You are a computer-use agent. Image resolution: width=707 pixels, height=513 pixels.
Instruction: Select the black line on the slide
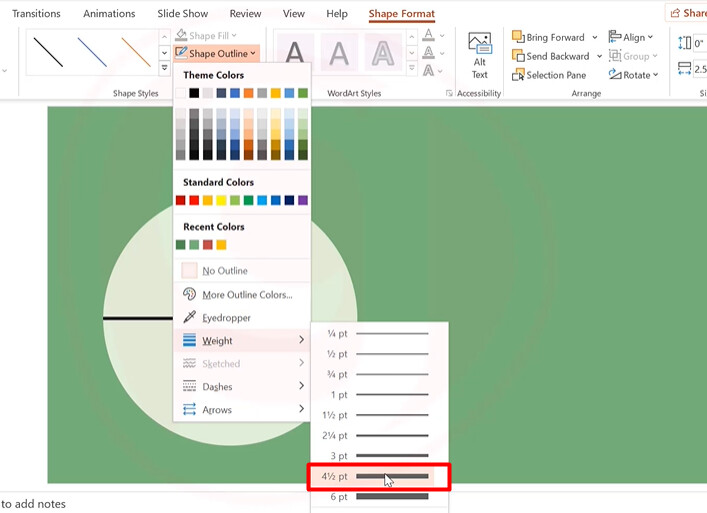138,318
